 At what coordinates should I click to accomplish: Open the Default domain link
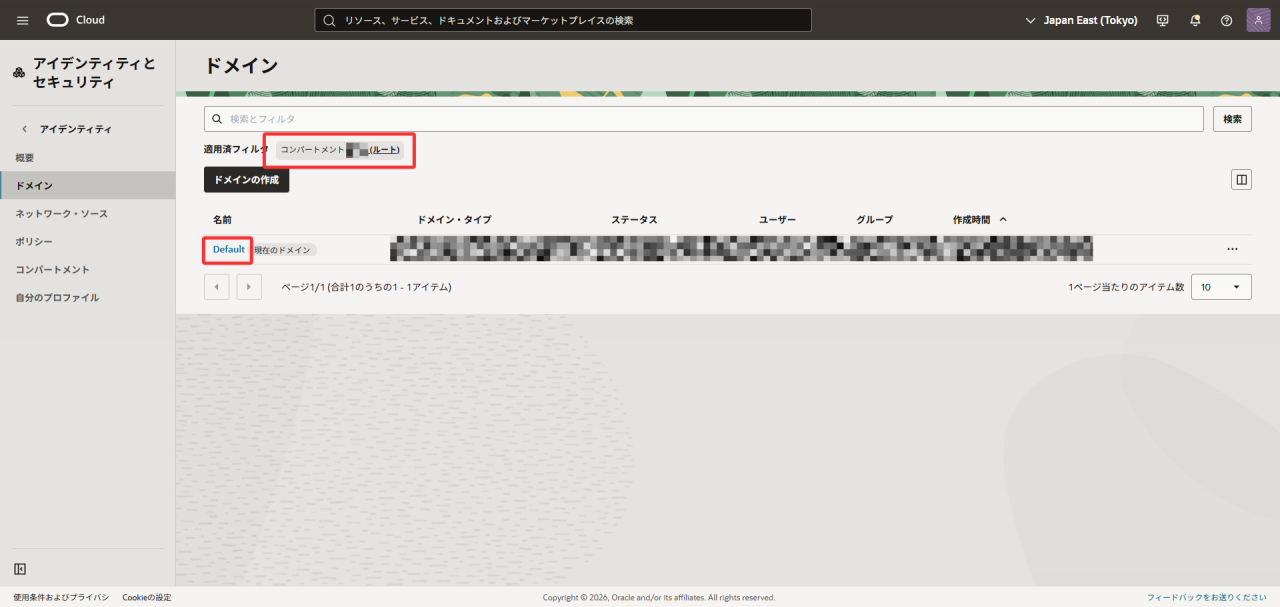pos(228,249)
